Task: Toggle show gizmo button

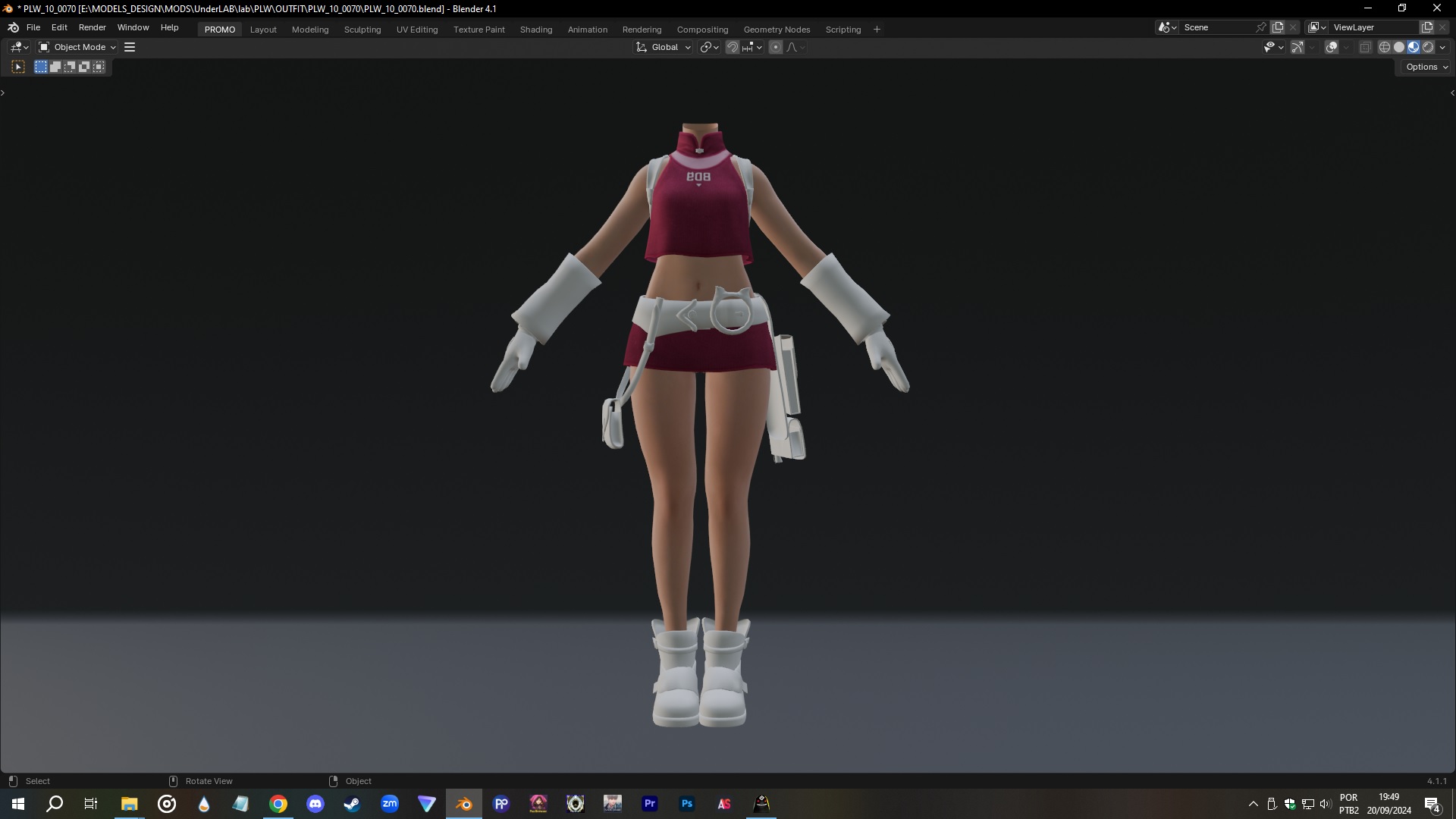Action: (1298, 47)
